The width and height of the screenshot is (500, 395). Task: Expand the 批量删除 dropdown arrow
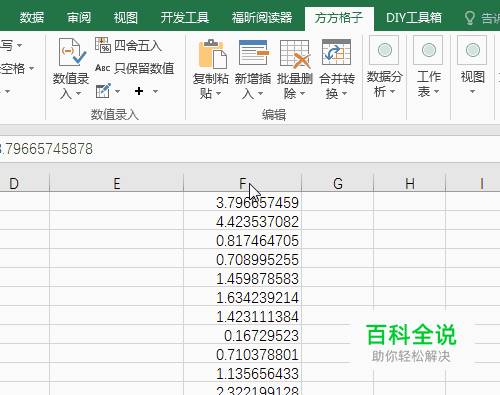point(302,94)
